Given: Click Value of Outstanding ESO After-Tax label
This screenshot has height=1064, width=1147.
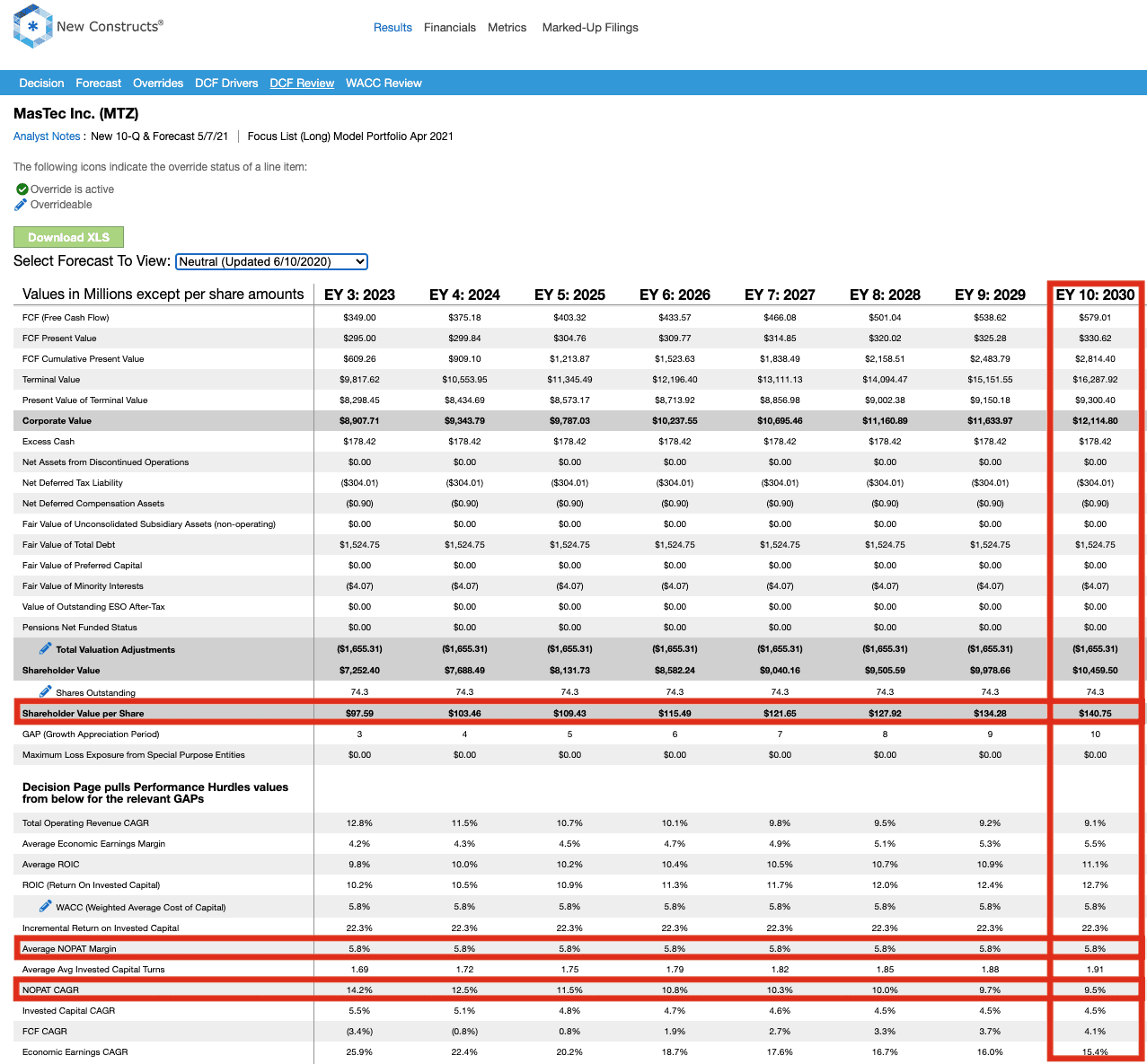Looking at the screenshot, I should click(93, 607).
